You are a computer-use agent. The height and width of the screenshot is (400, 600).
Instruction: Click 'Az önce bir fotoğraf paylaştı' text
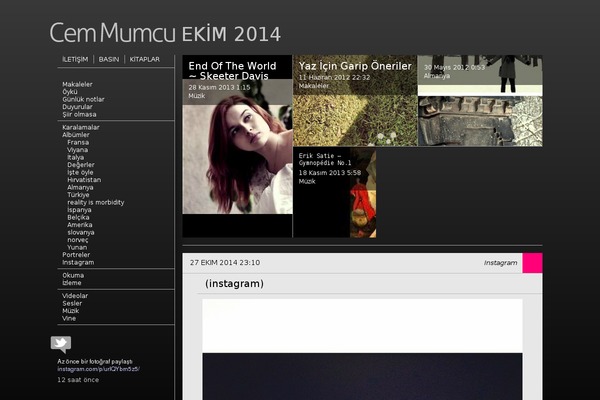tap(95, 362)
